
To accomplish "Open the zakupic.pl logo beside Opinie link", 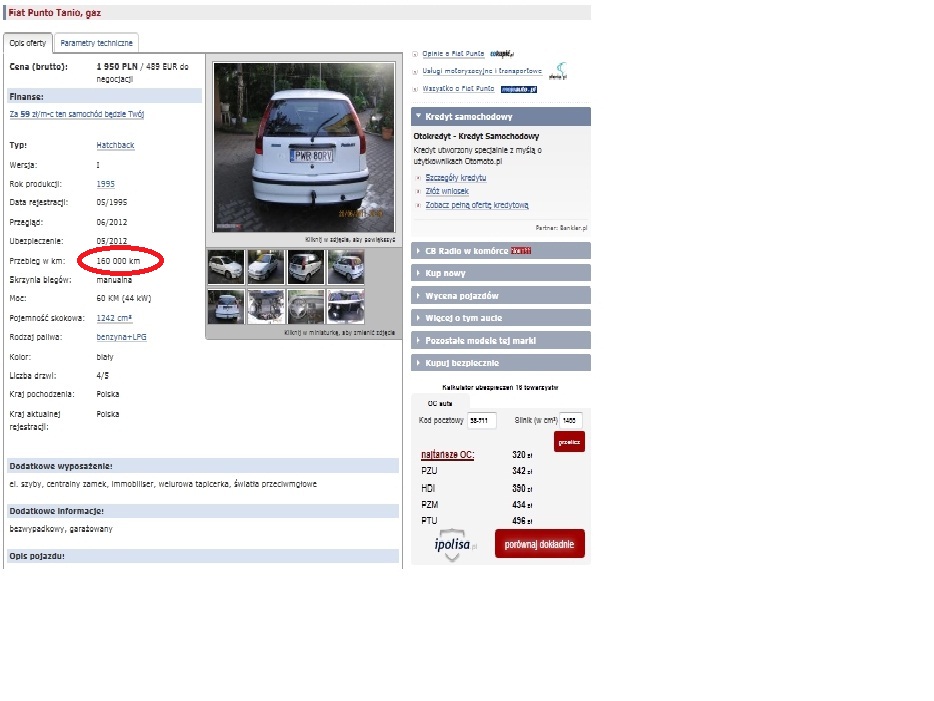I will 502,54.
